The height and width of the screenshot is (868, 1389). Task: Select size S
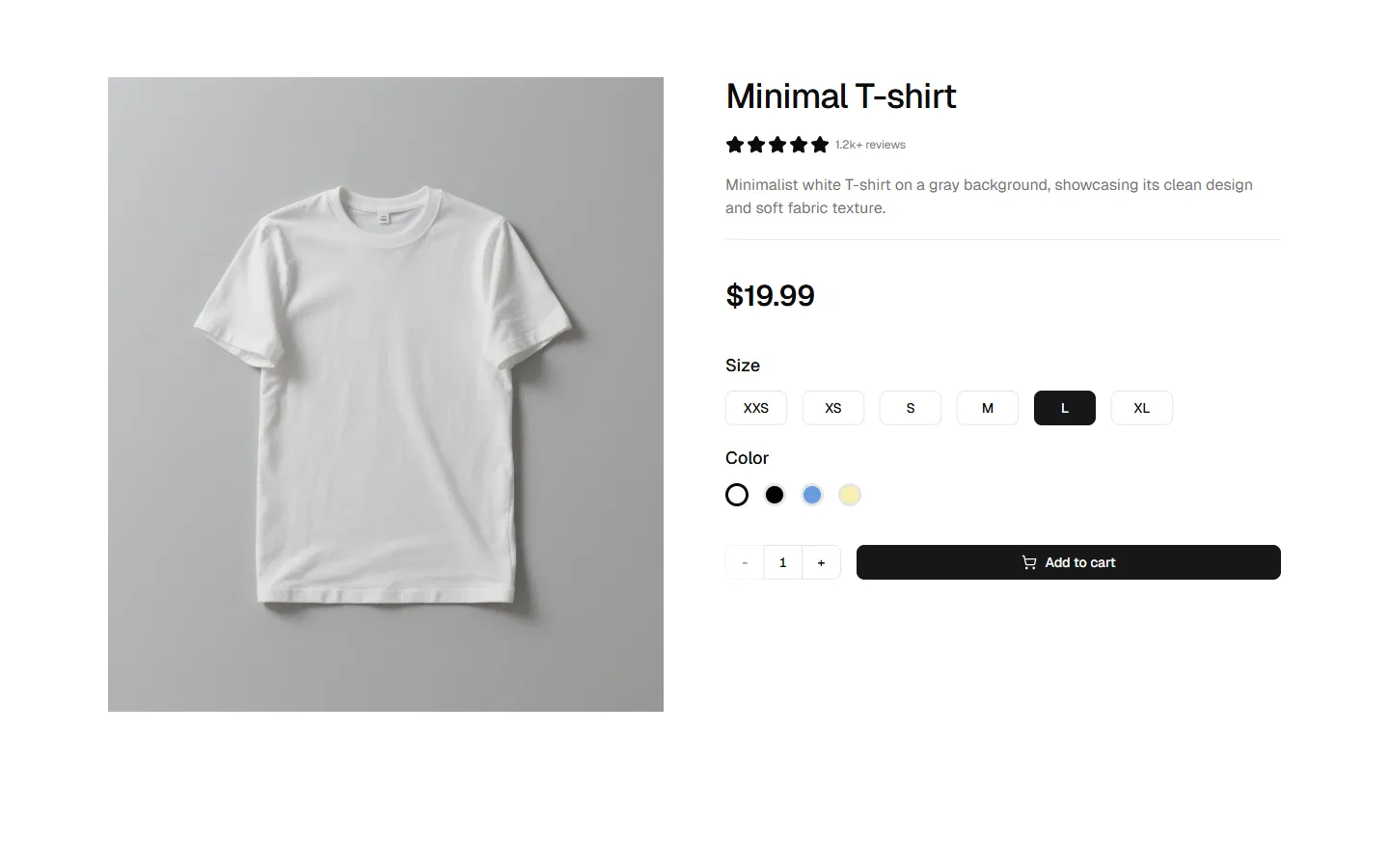point(910,407)
